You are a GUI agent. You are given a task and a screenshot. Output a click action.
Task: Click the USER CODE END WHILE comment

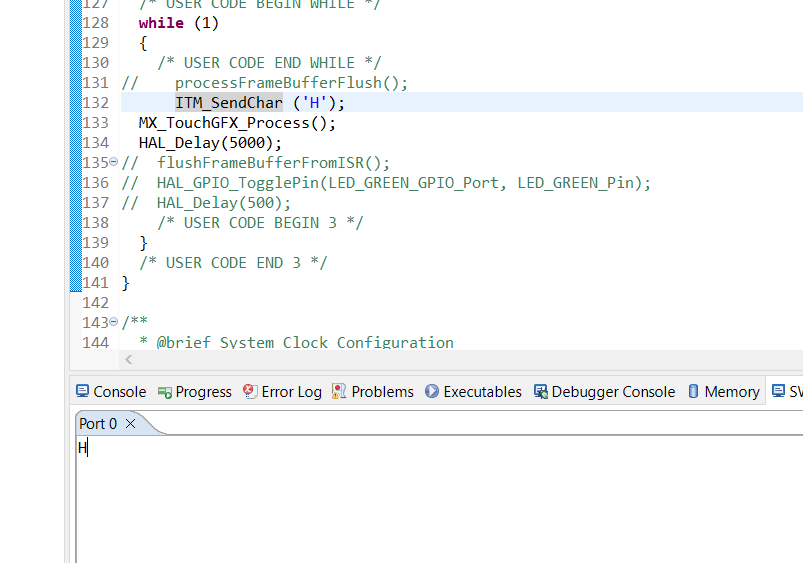(x=269, y=63)
